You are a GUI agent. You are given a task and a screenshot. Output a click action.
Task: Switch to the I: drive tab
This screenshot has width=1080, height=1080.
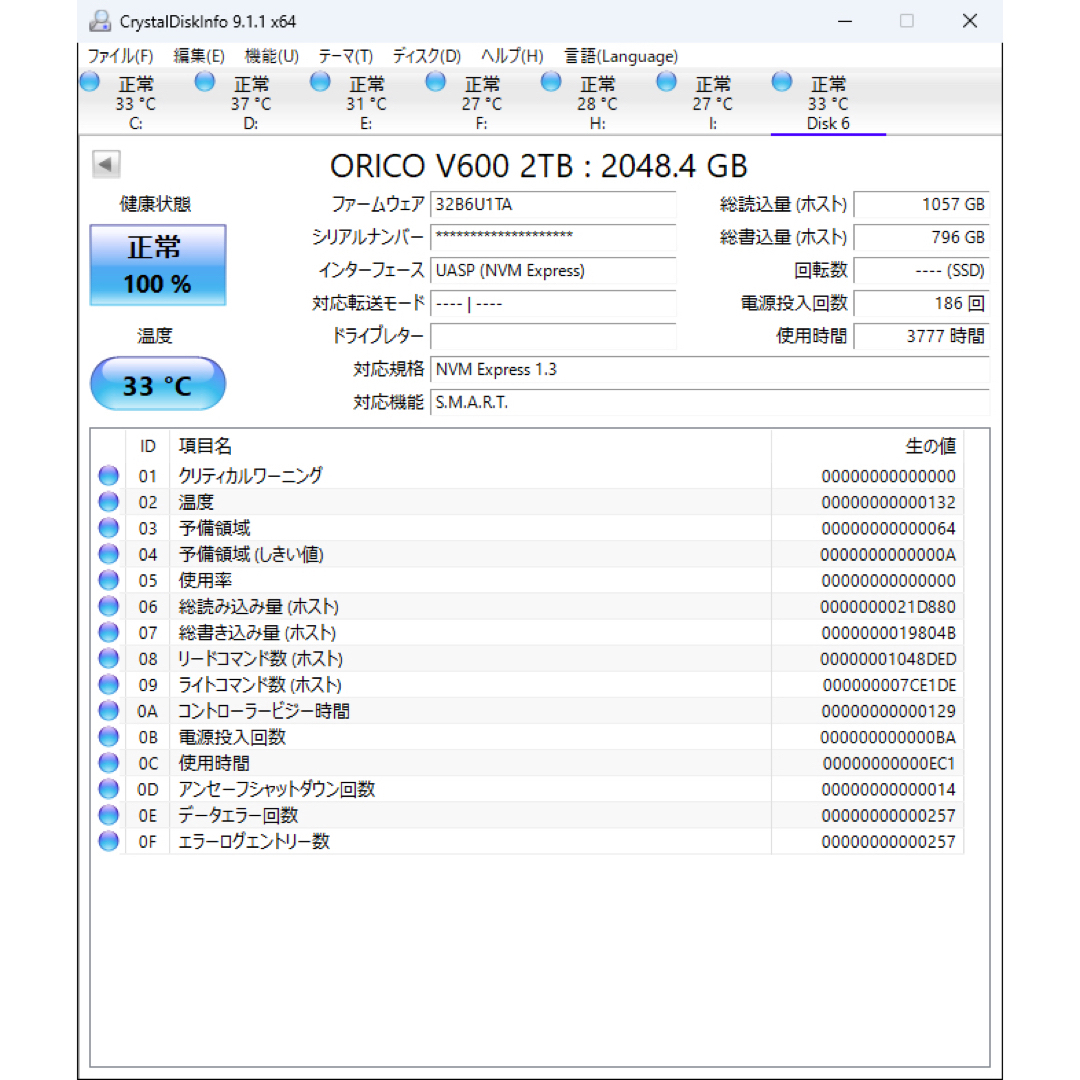pyautogui.click(x=712, y=103)
